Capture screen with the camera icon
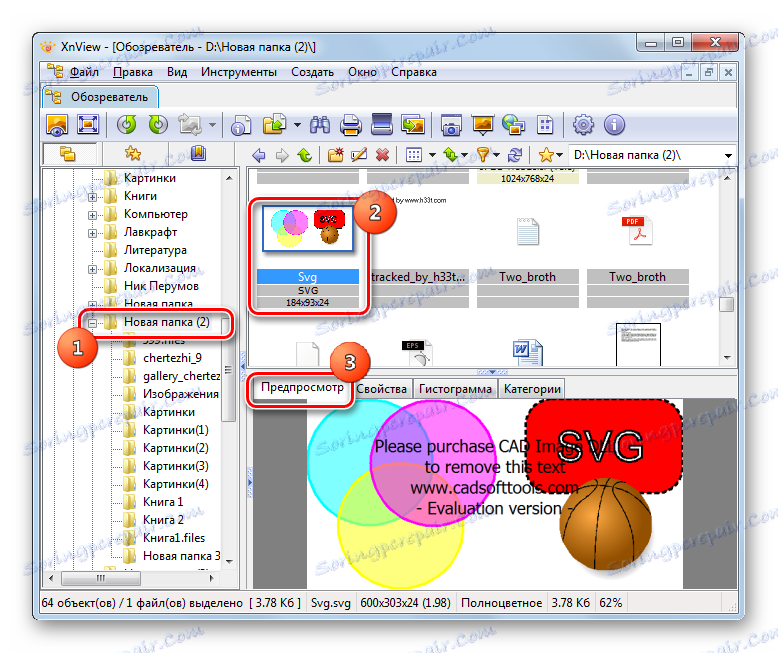 (451, 125)
